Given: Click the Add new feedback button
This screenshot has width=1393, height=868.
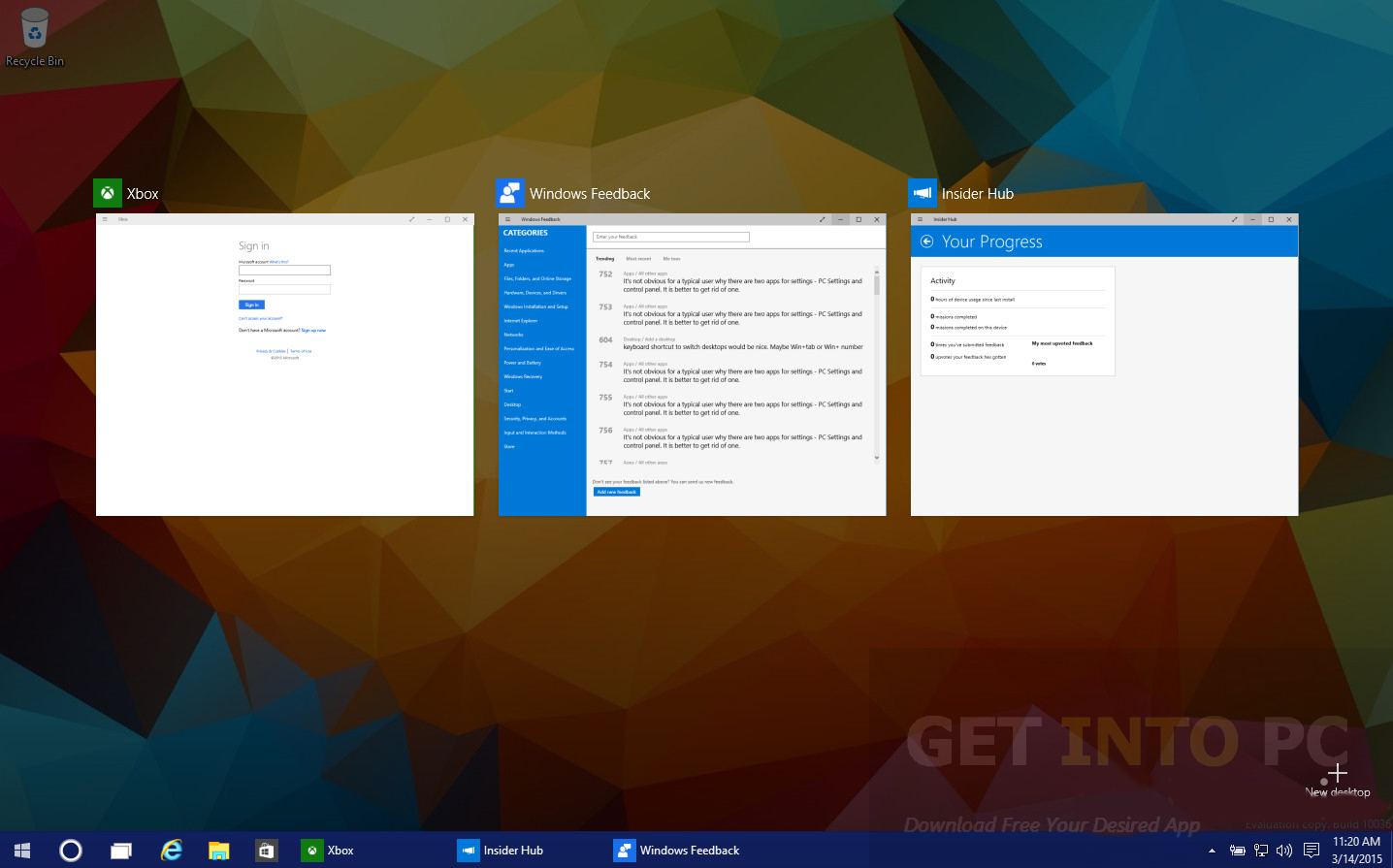Looking at the screenshot, I should [x=617, y=492].
